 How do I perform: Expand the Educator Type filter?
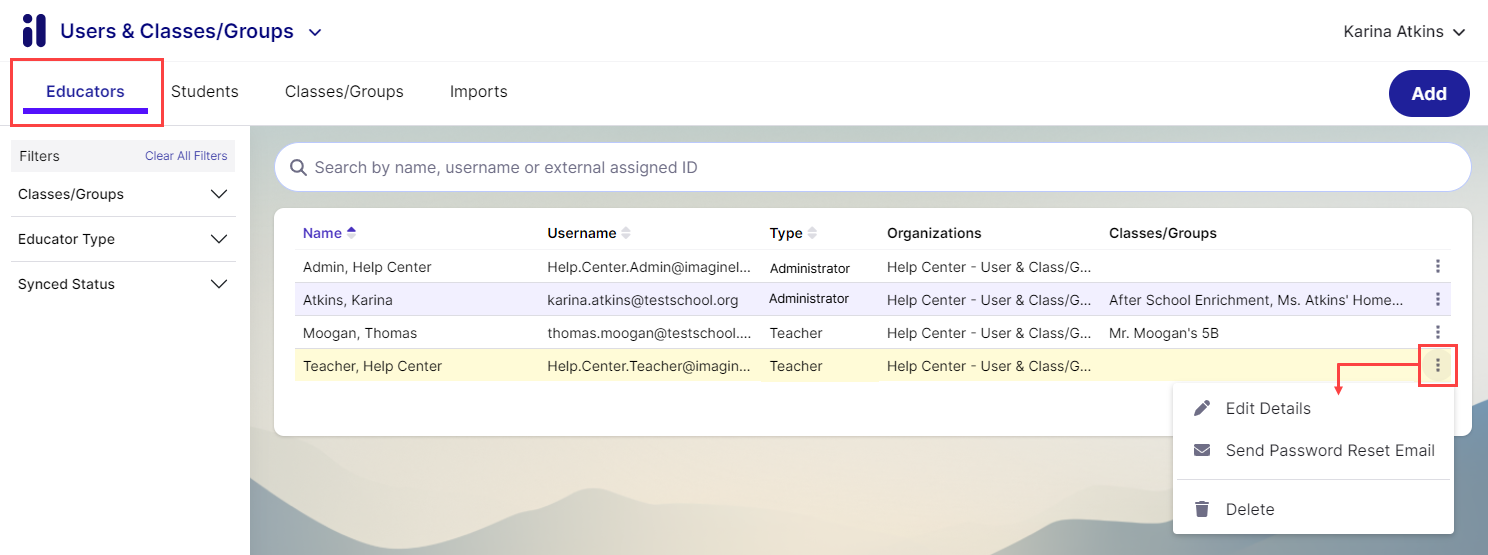click(219, 239)
